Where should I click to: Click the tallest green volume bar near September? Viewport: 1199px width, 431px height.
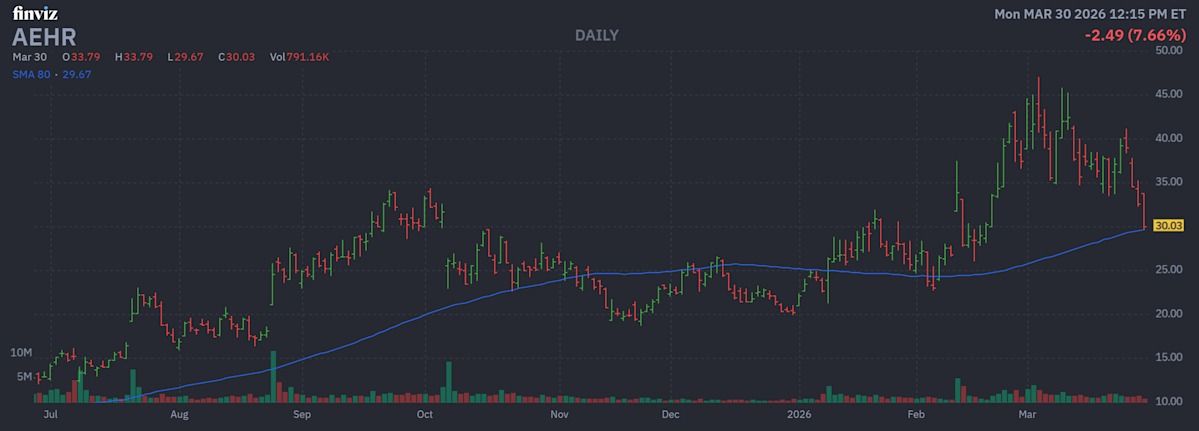coord(272,377)
